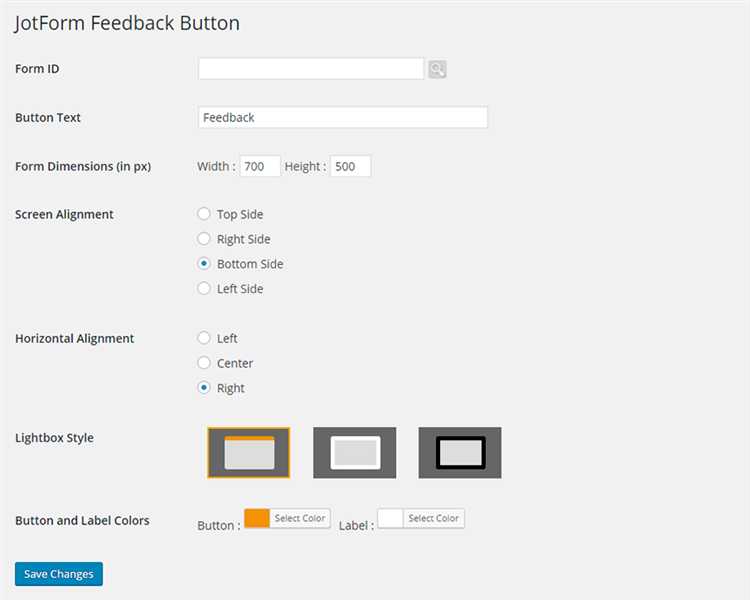Screen dimensions: 750x600
Task: Choose the orange-topped lightbox style thumbnail
Action: click(x=249, y=453)
